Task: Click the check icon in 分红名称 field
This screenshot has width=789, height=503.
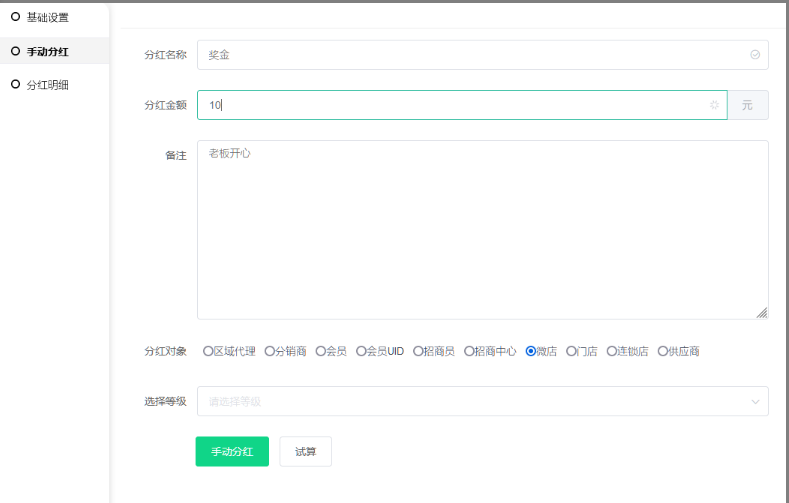Action: pyautogui.click(x=755, y=55)
